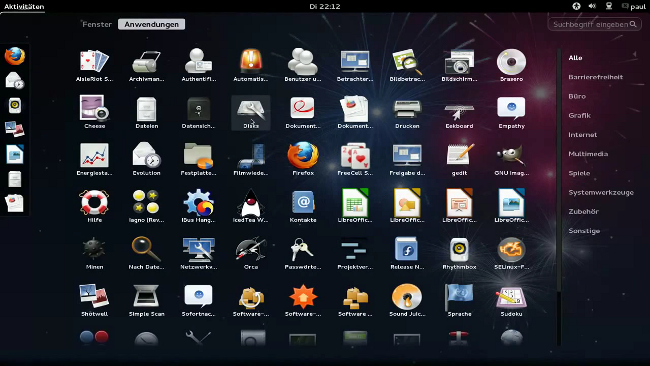Show Spiele games category

579,173
